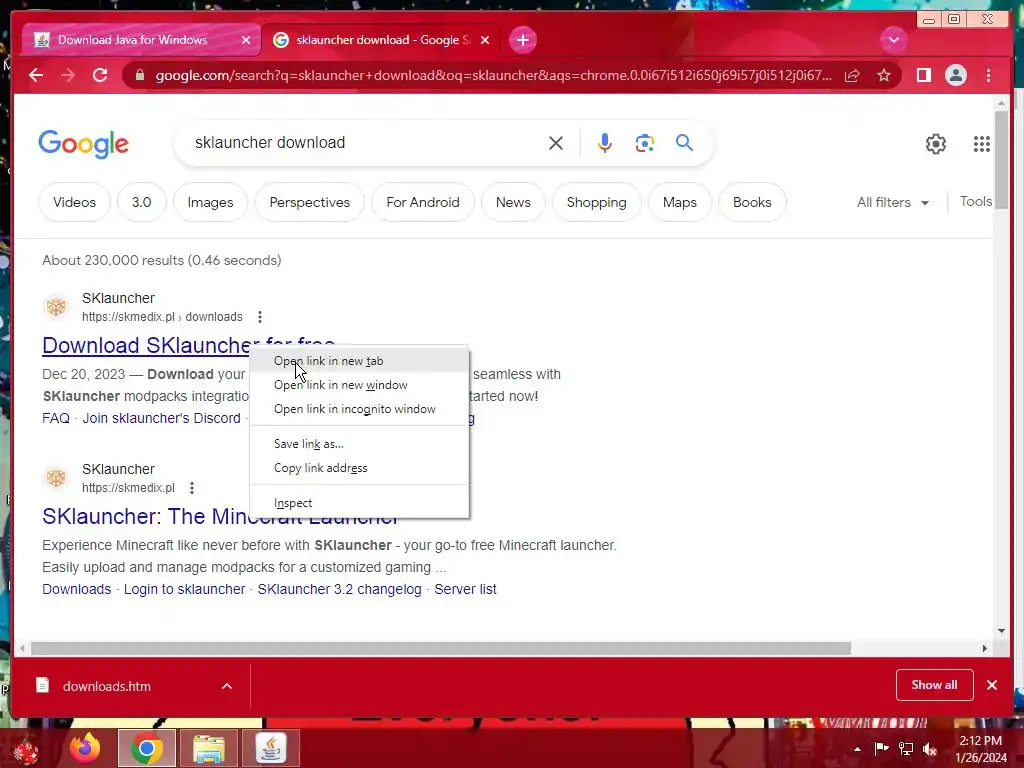Click the lock site info icon

[140, 75]
